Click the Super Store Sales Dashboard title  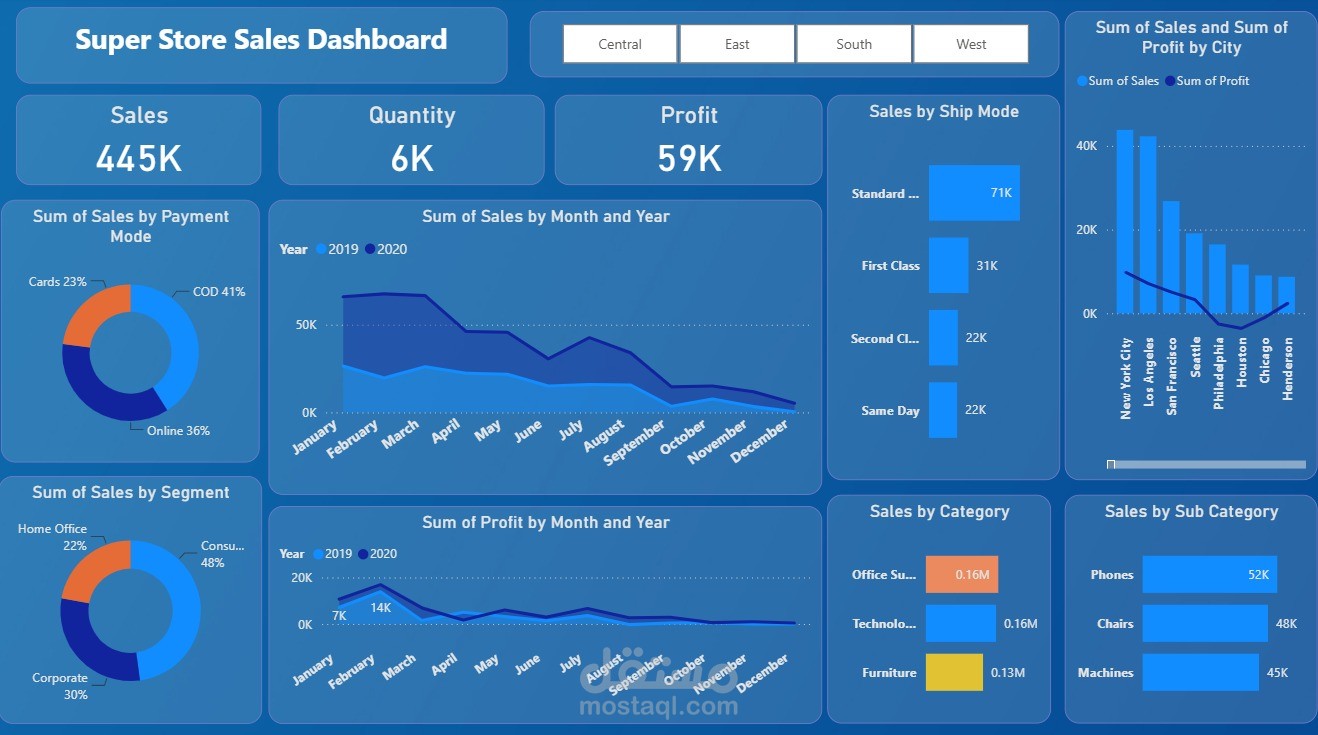pos(261,40)
